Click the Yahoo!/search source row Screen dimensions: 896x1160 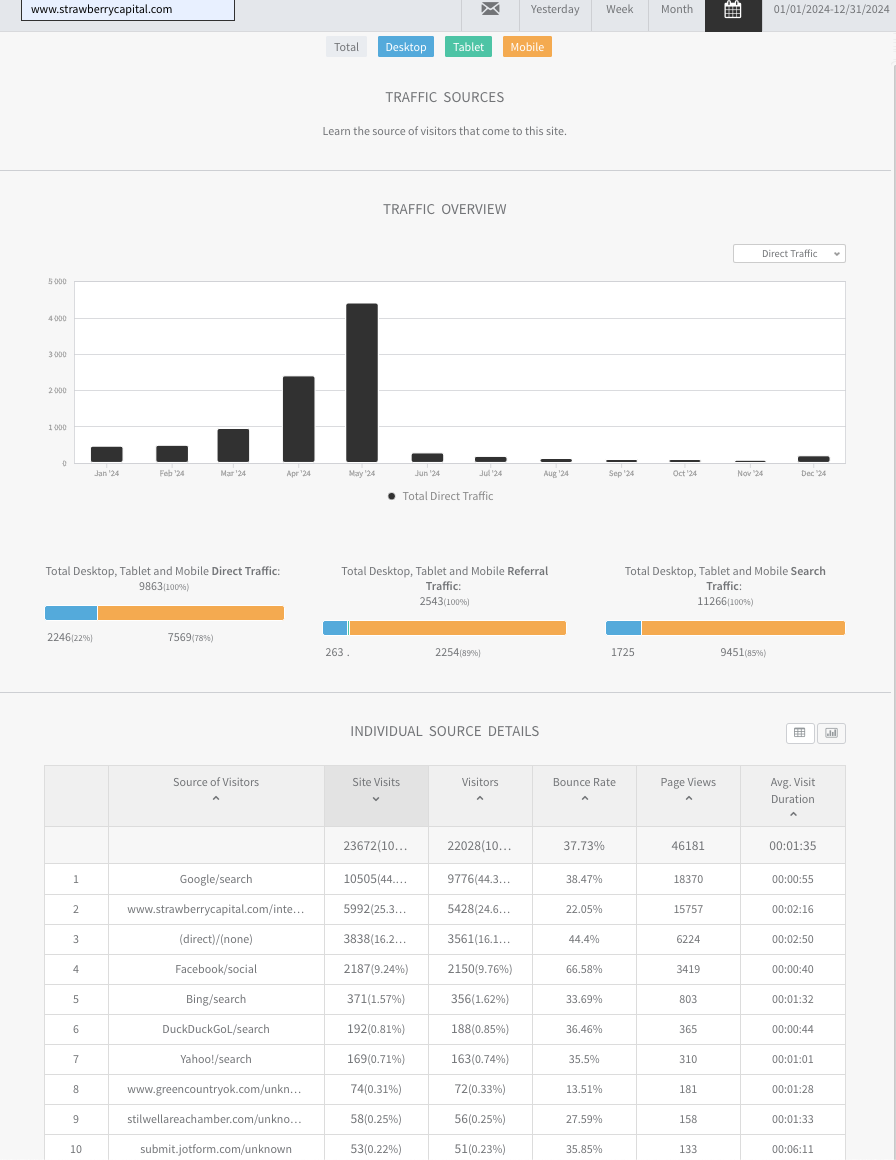point(445,1059)
